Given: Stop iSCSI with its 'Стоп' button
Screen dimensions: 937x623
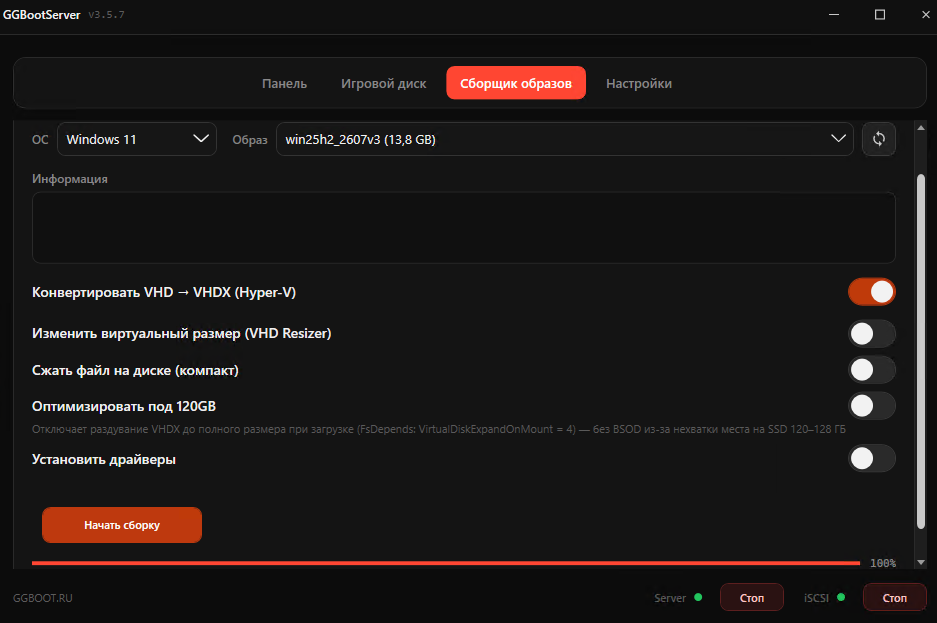Looking at the screenshot, I should tap(895, 597).
